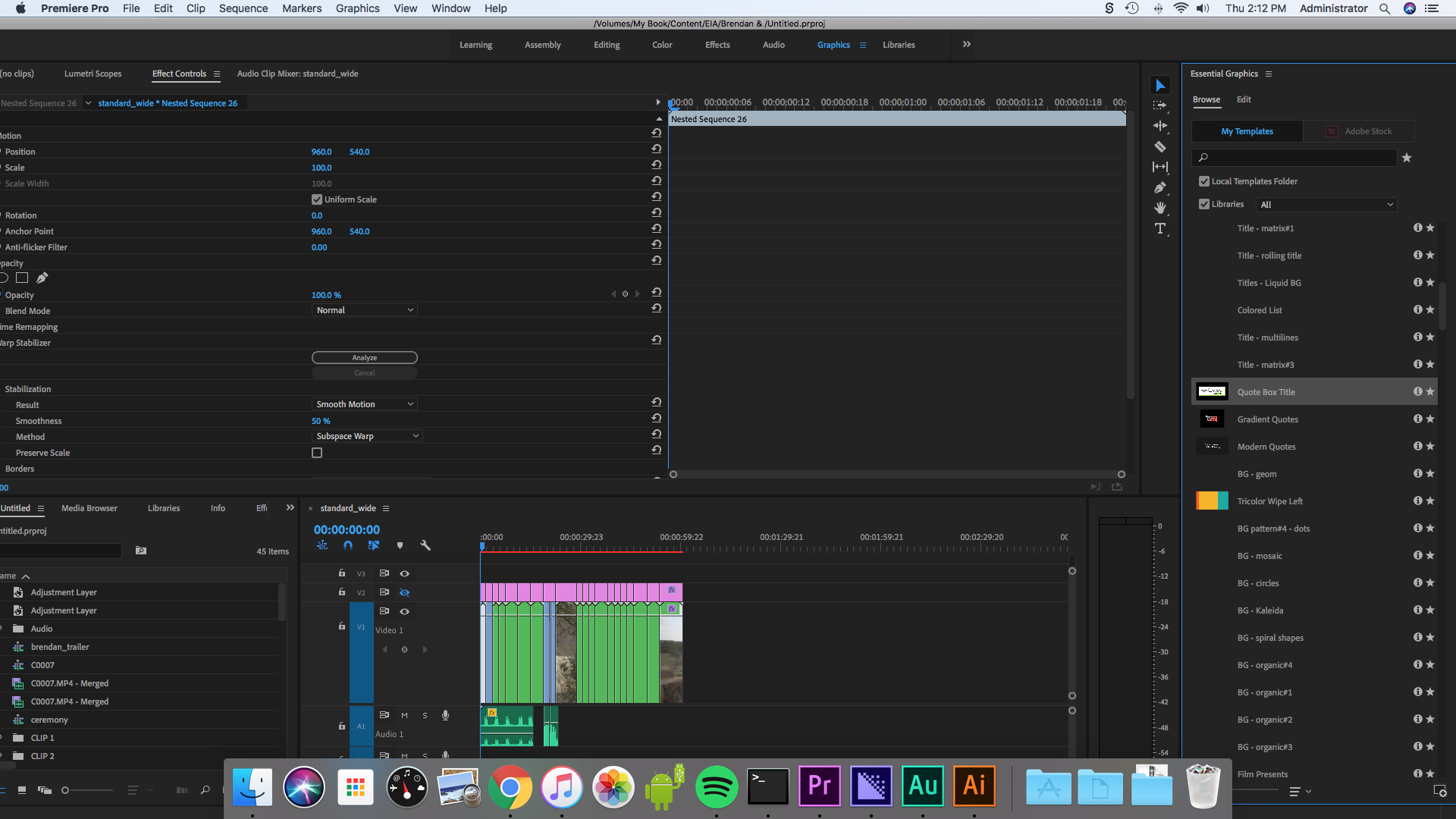Open the Method dropdown showing Subspace Warp
This screenshot has width=1456, height=819.
367,435
